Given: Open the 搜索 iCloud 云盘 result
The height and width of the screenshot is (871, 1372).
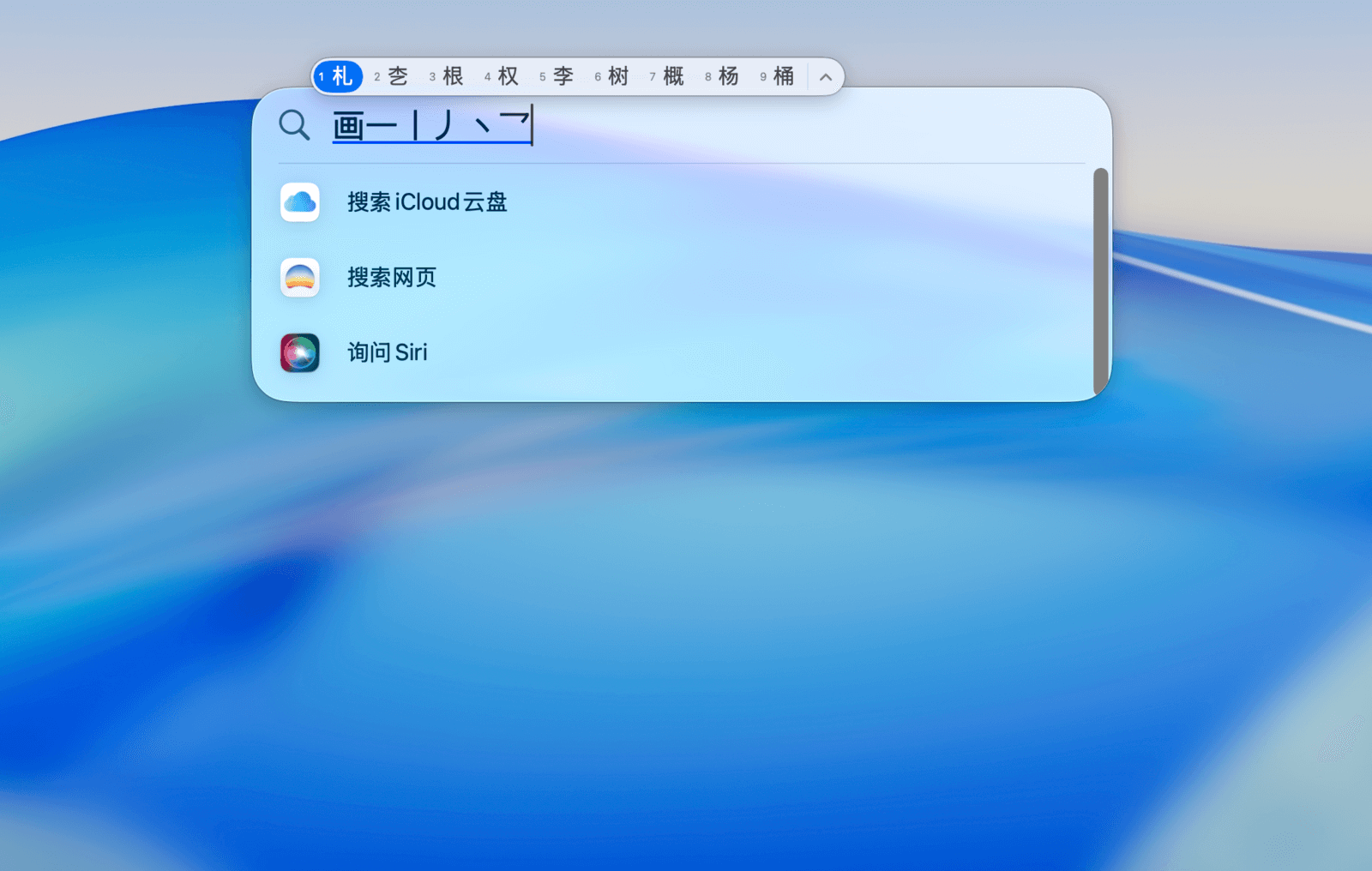Looking at the screenshot, I should [x=427, y=202].
